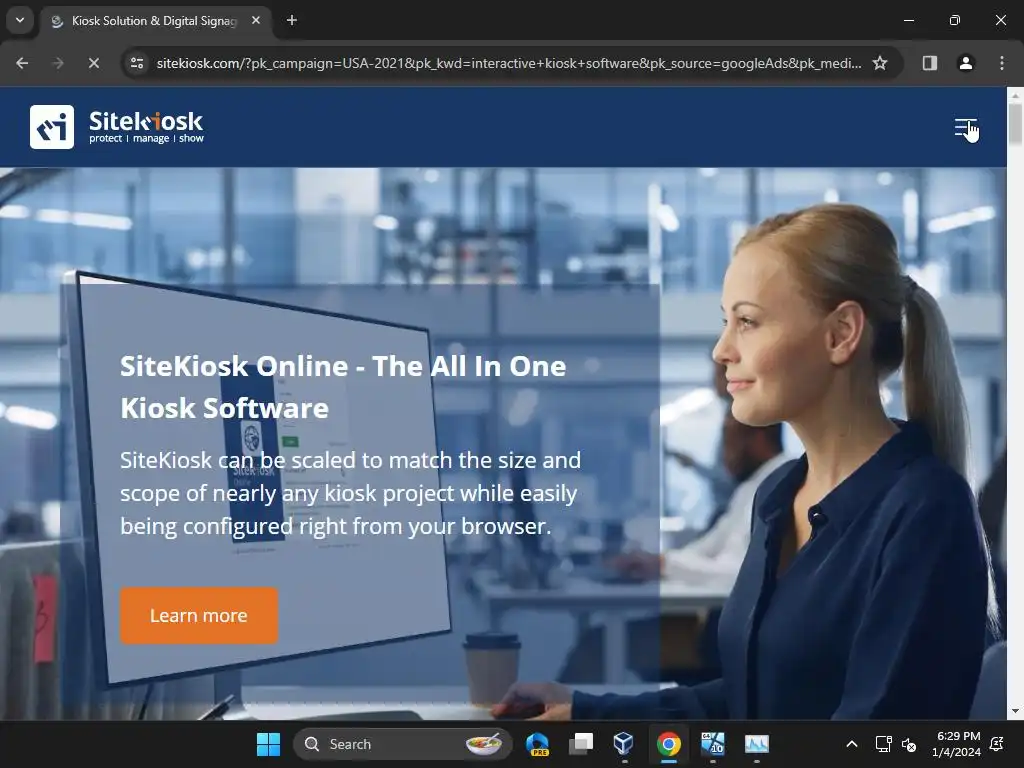Click the taskbar Search box
1024x768 pixels.
point(402,744)
